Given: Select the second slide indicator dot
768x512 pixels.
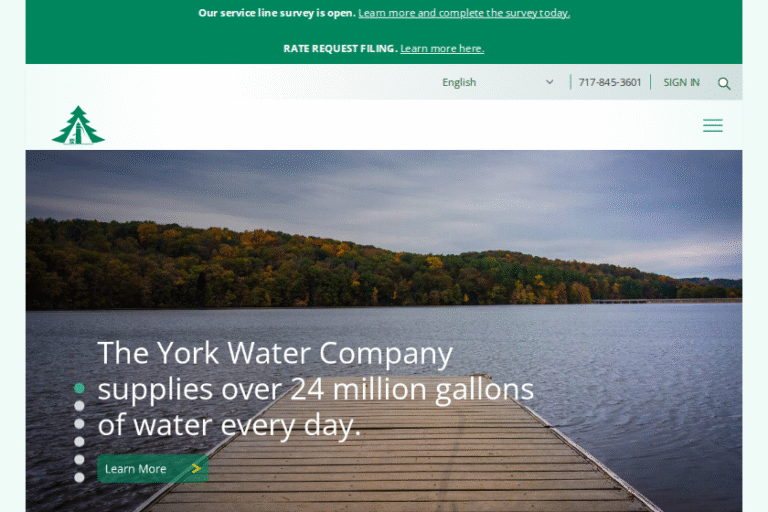Looking at the screenshot, I should [x=79, y=406].
